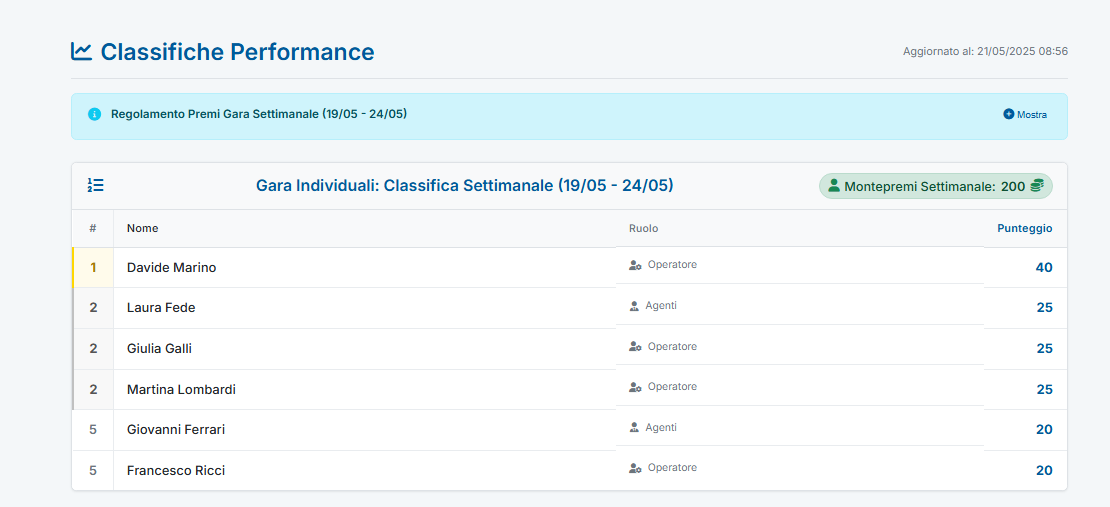Click the Montepremi Settimanale 200 badge
The image size is (1110, 507).
coord(936,186)
